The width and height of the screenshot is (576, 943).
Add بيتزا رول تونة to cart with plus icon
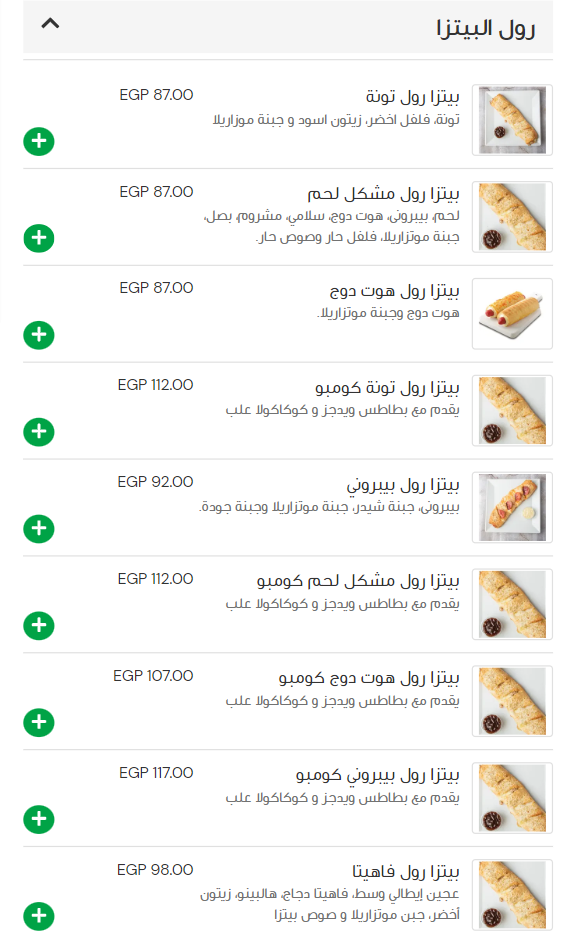pos(39,141)
